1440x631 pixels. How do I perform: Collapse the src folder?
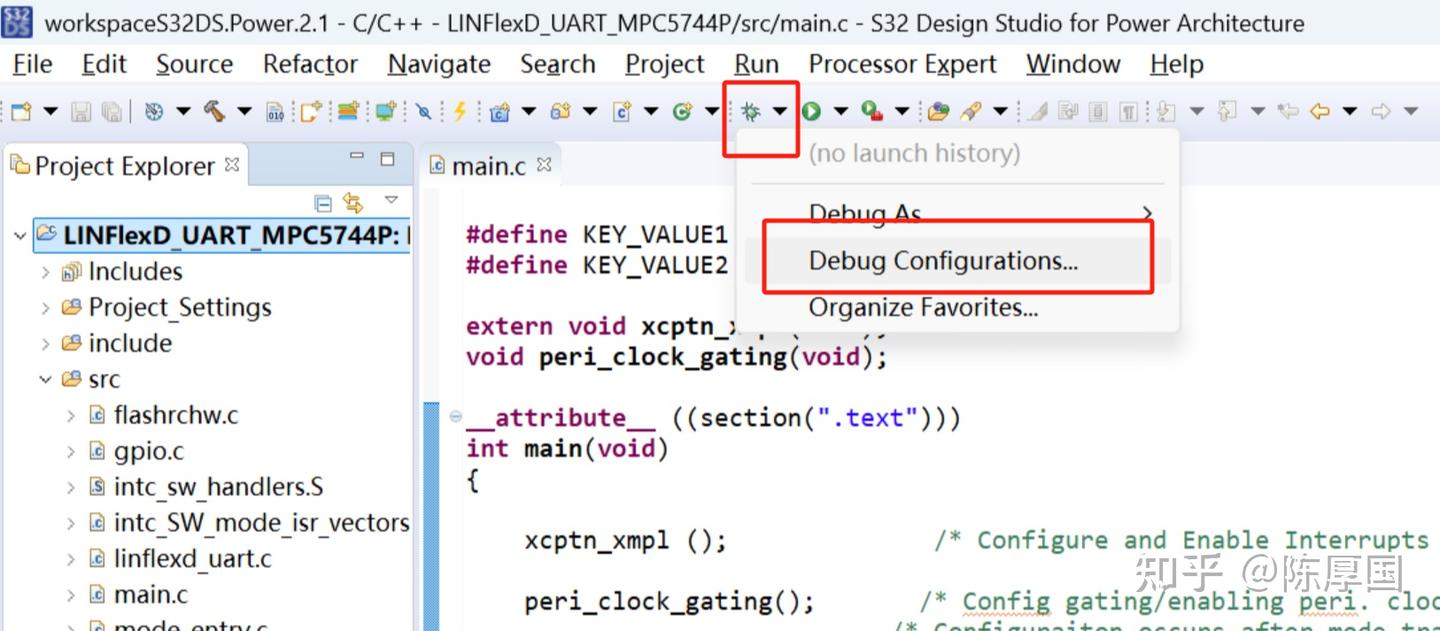[x=46, y=380]
